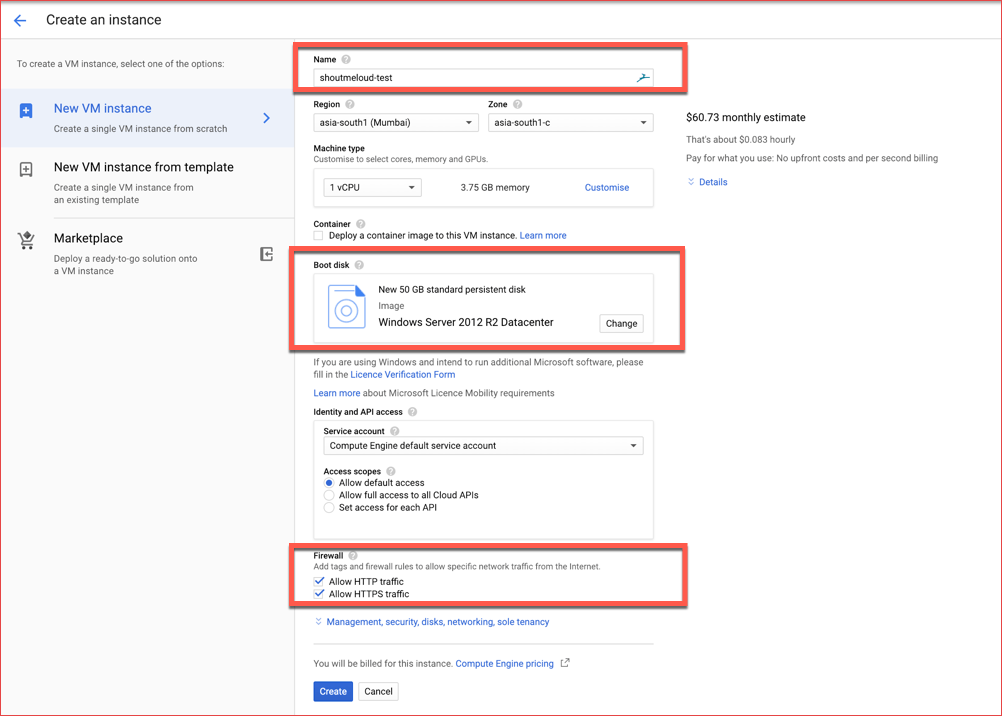Click the boot disk image icon
Viewport: 1002px width, 716px height.
(x=347, y=307)
